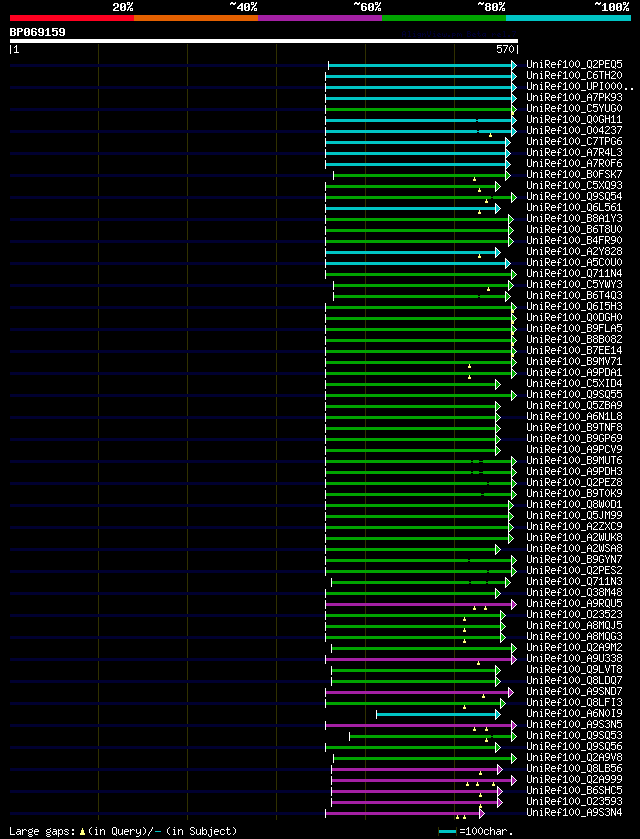Image resolution: width=640 pixels, height=839 pixels.
Task: Go to entry UniRef100_A9RQU5
Action: 574,603
